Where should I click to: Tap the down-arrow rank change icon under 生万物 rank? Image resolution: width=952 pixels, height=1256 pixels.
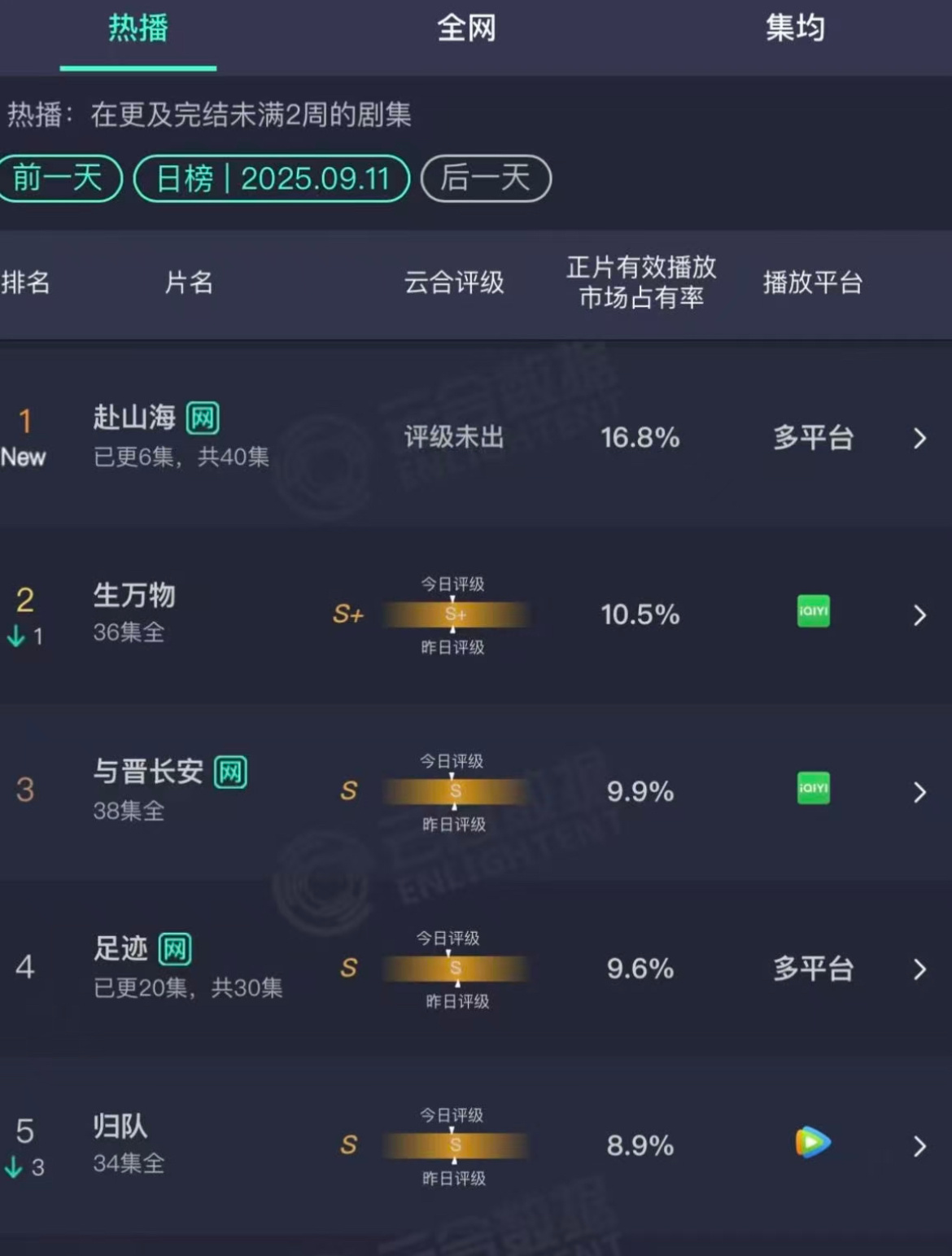pos(15,636)
